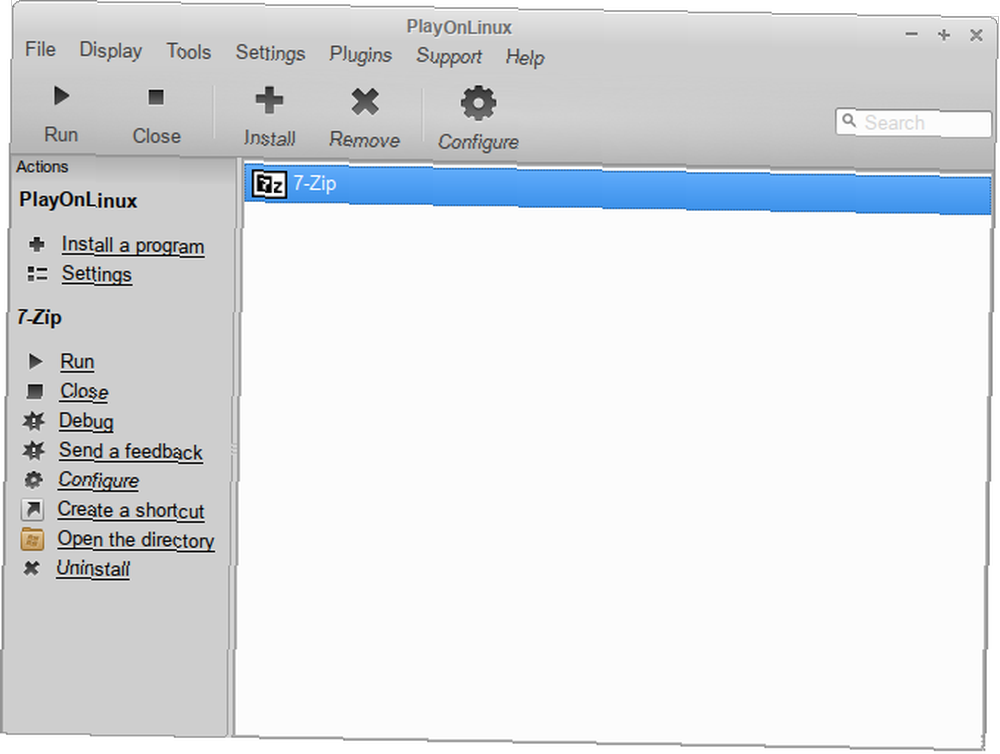Image resolution: width=1000 pixels, height=754 pixels.
Task: Open the Tools menu
Action: coord(188,52)
